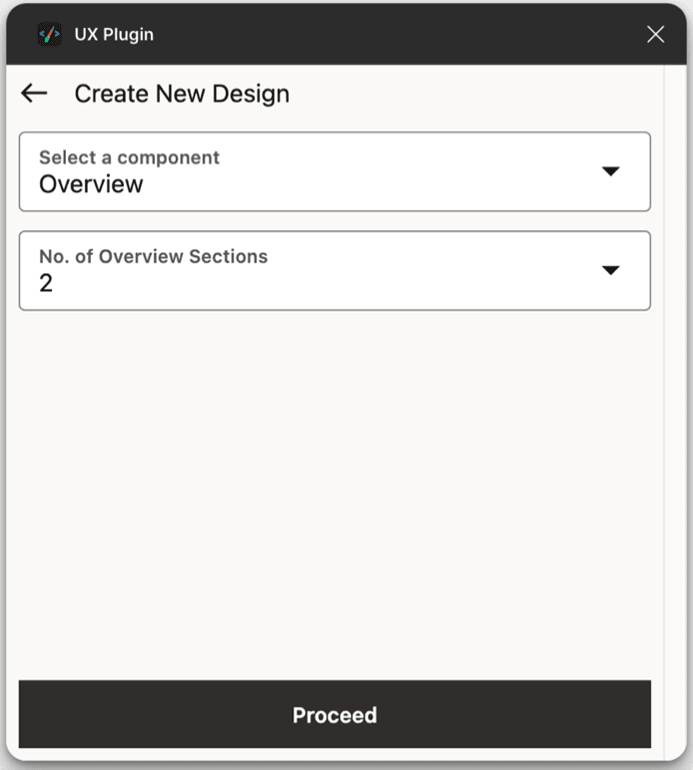Click empty space in the dark title bar
Viewport: 693px width, 770px height.
point(400,35)
